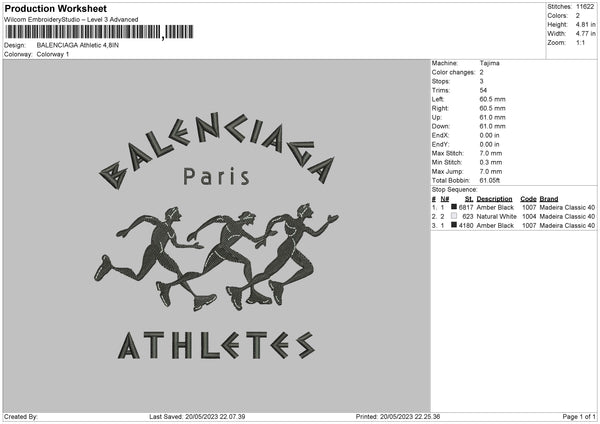Click the Right value '60.5 mm'
The image size is (600, 424).
(x=492, y=108)
